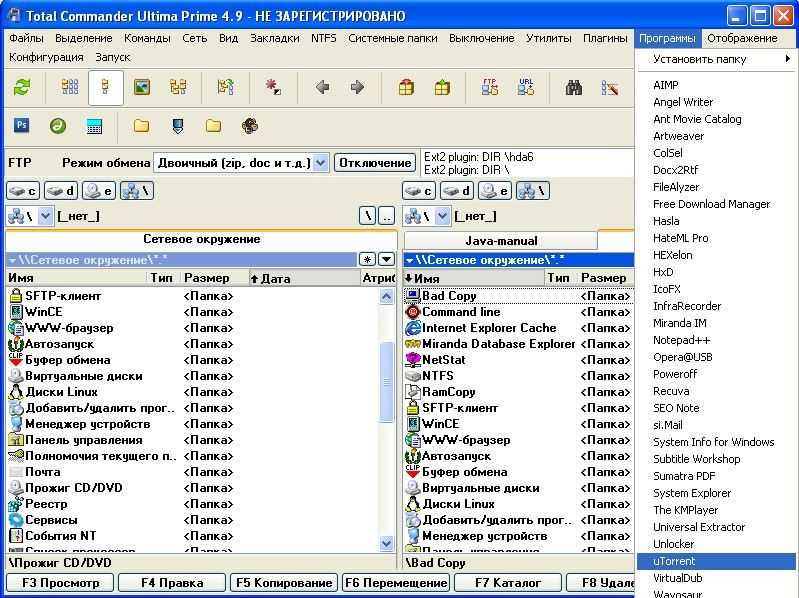Go forward with the right arrow icon
Screen dimensions: 799x598
357,87
